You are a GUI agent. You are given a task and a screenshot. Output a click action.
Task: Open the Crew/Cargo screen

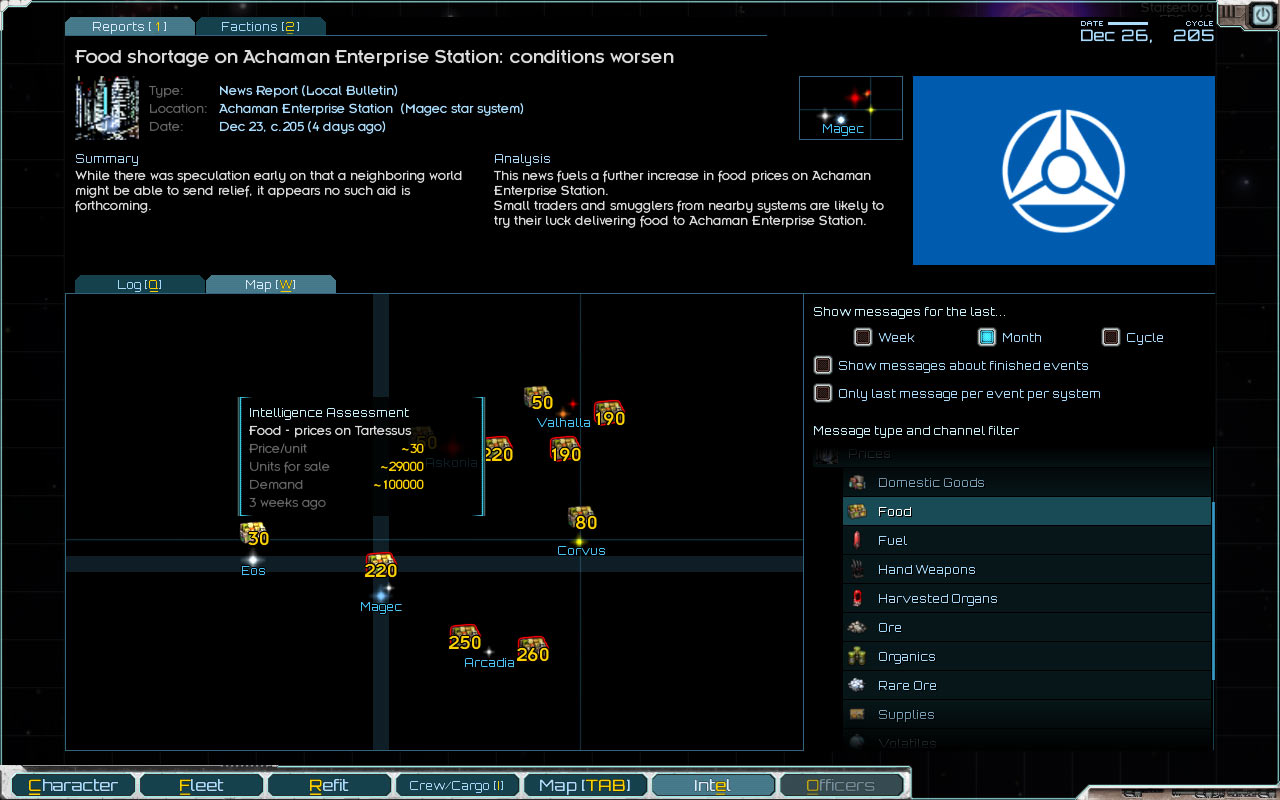[x=457, y=785]
